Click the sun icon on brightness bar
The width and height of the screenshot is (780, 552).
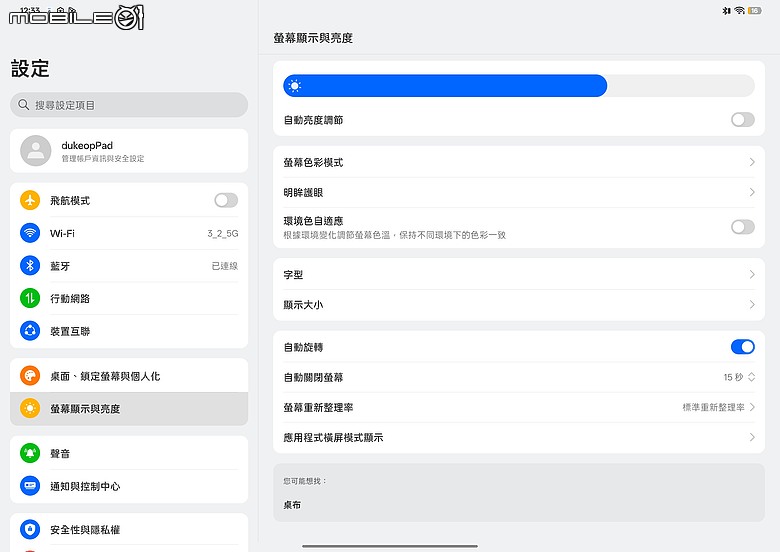pos(294,86)
